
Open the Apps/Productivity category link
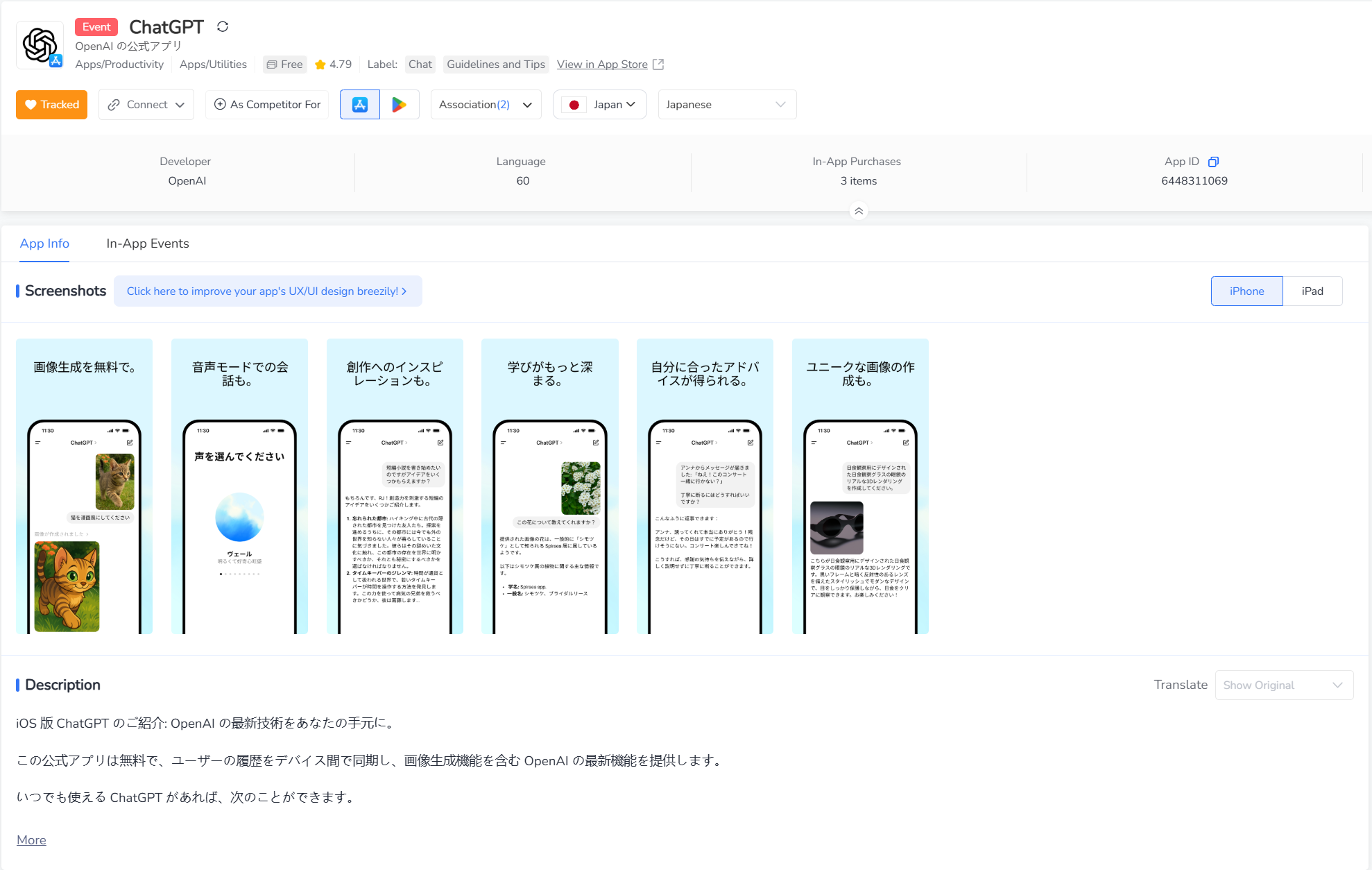tap(119, 65)
